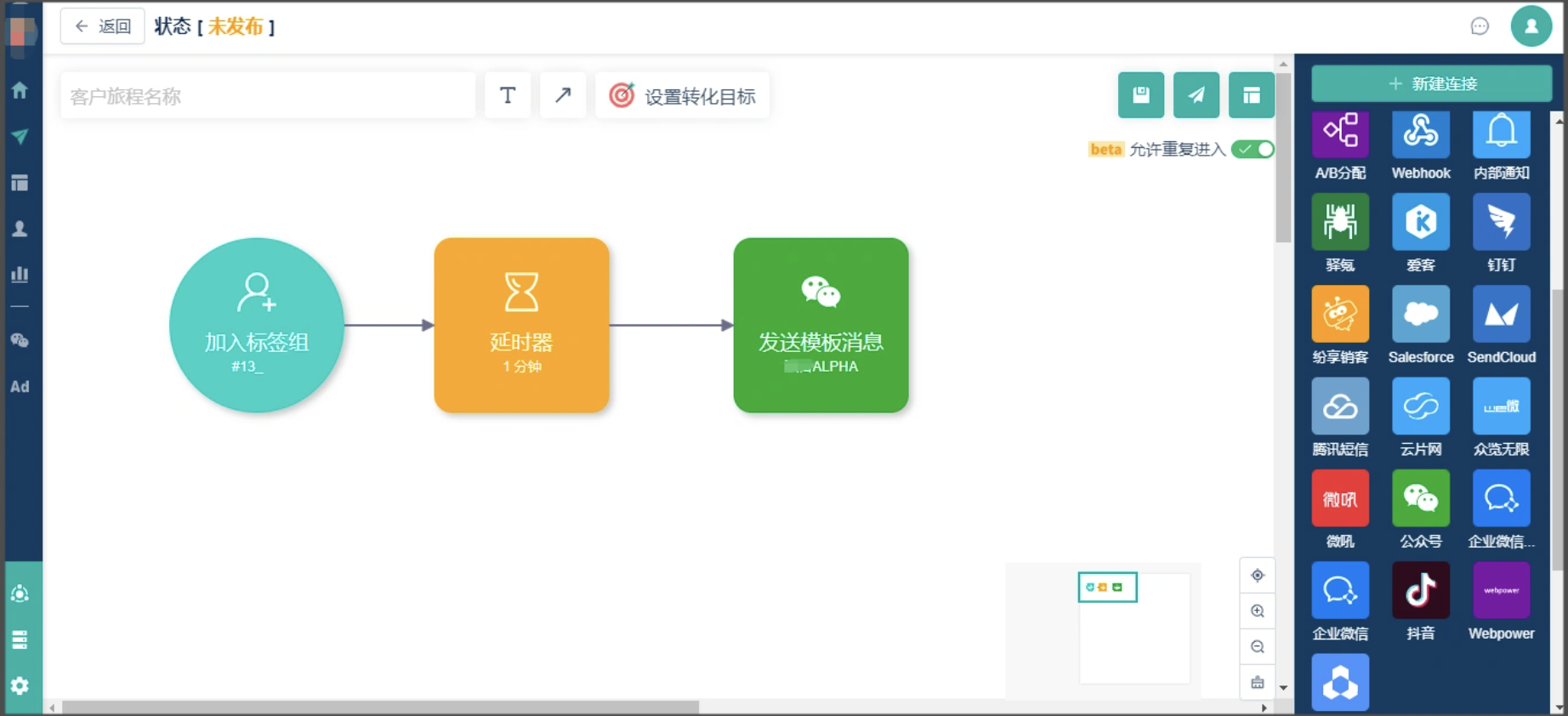Open paper plane section in left sidebar
This screenshot has height=716, width=1568.
click(20, 136)
